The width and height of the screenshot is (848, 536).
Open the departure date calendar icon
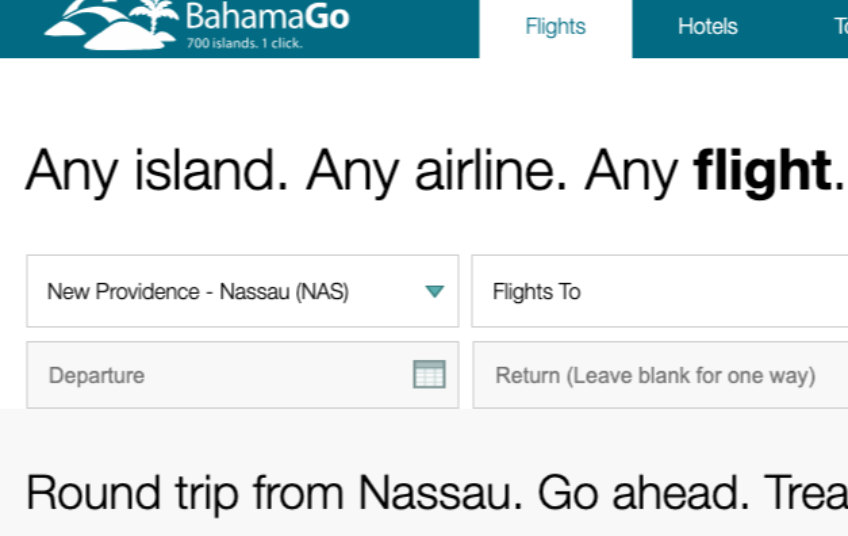429,375
